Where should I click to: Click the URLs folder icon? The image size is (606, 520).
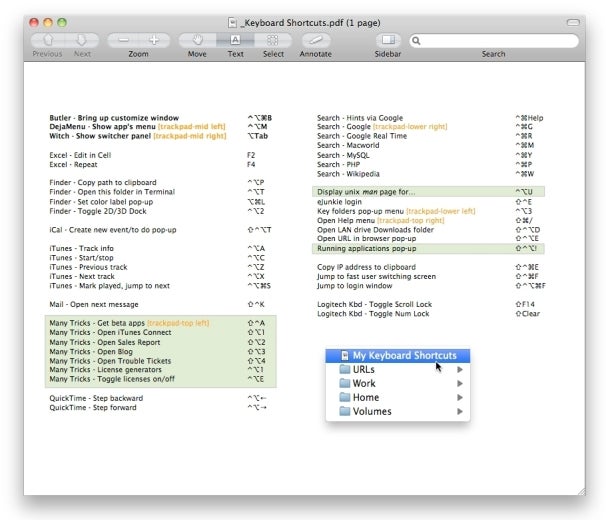344,370
